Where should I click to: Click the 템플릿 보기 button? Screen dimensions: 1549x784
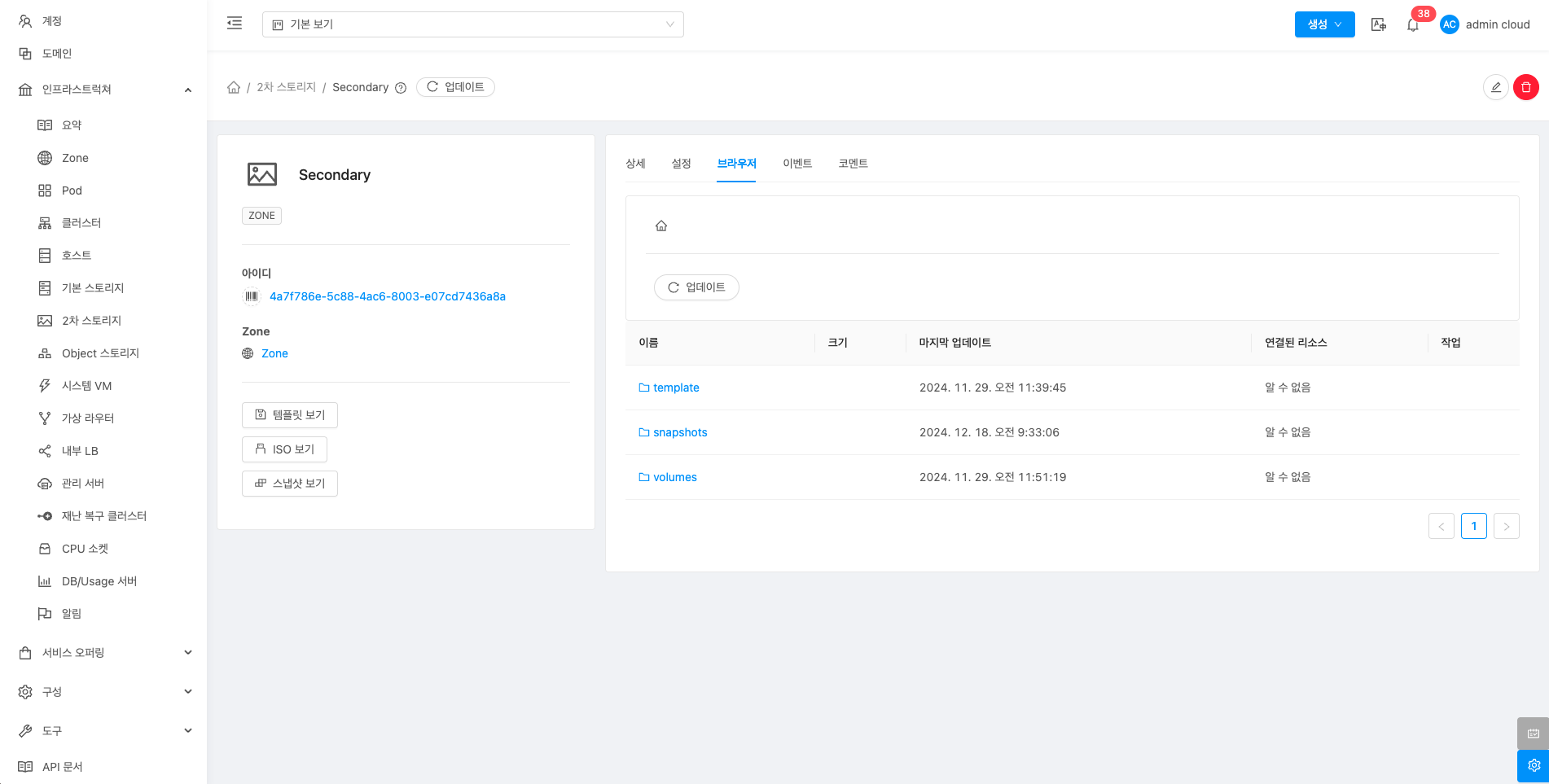[x=290, y=415]
